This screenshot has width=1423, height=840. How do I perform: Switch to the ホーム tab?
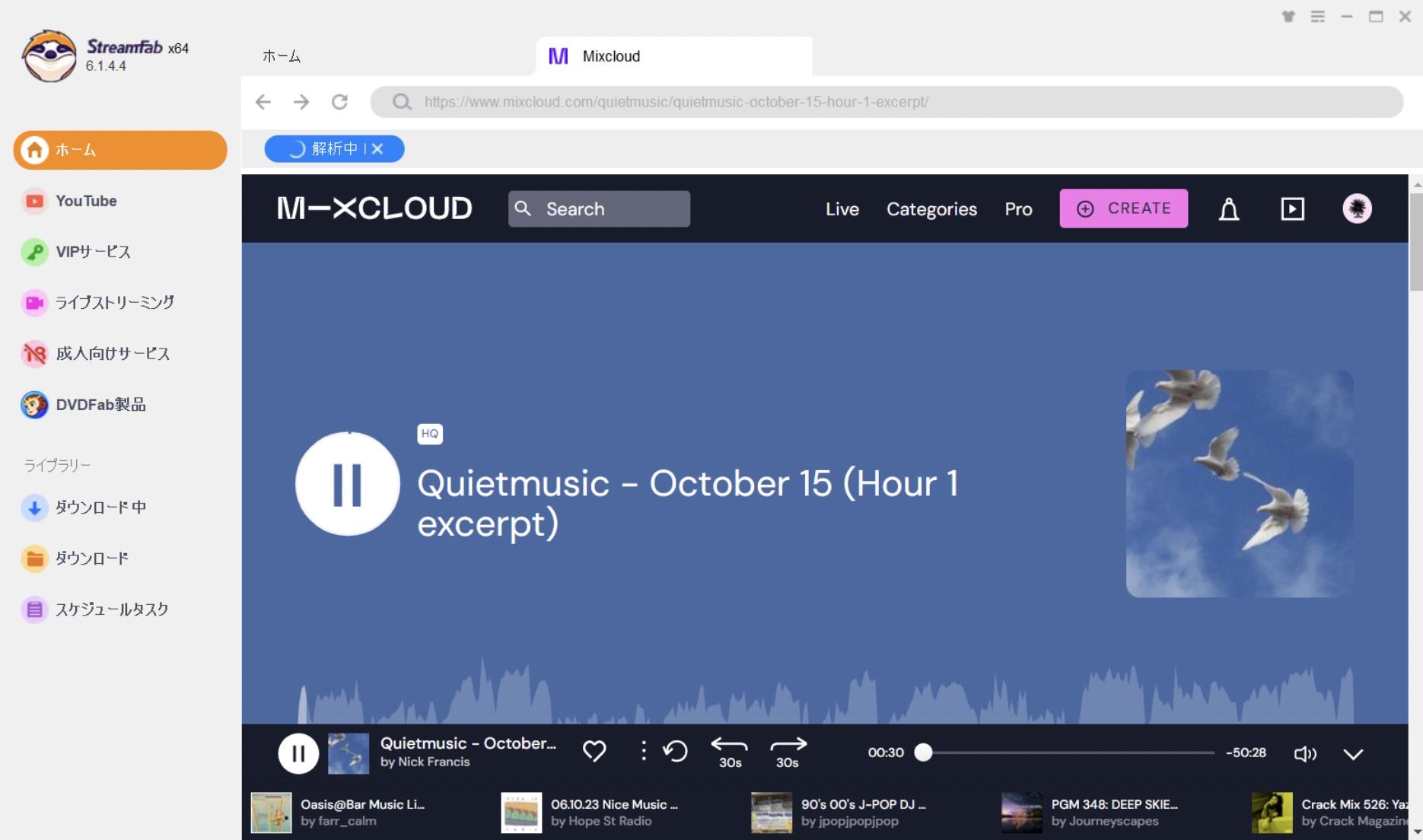[282, 56]
